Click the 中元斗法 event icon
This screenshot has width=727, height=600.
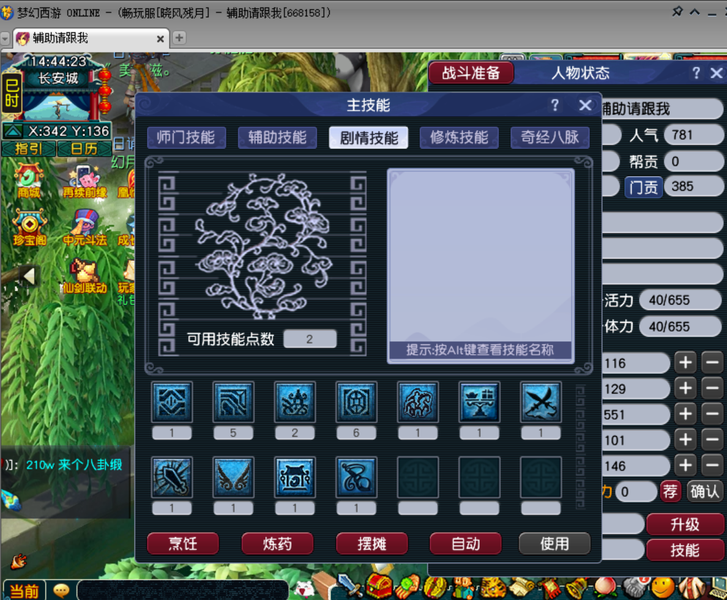tap(85, 228)
